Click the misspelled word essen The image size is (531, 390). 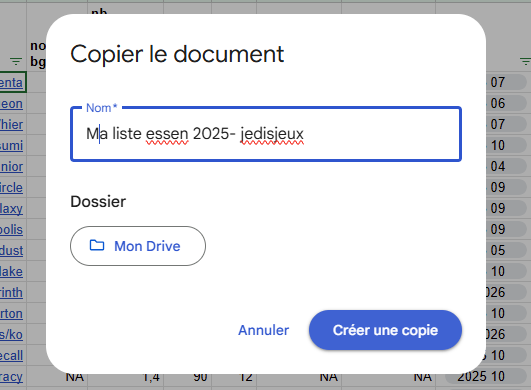(167, 134)
